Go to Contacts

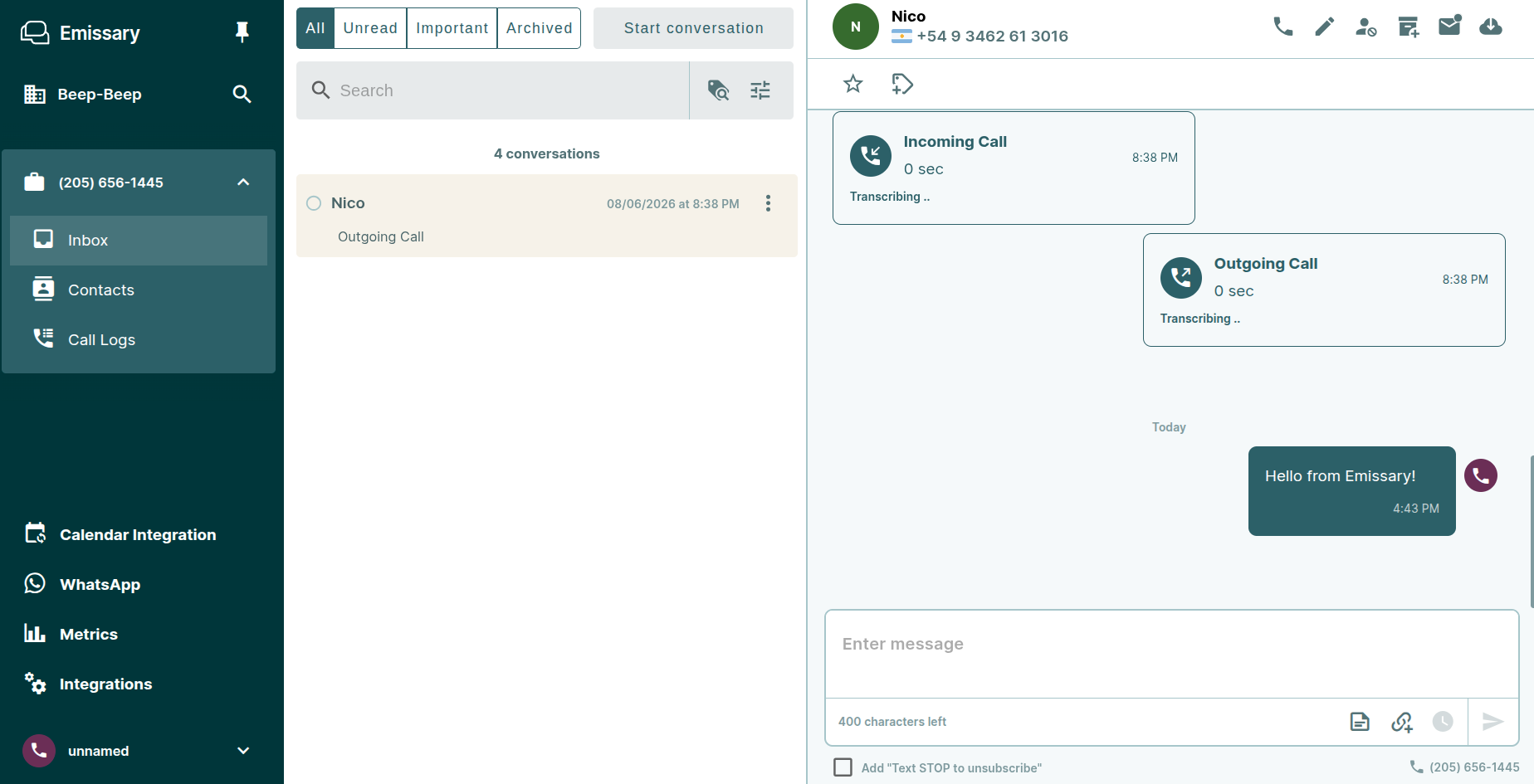tap(139, 290)
